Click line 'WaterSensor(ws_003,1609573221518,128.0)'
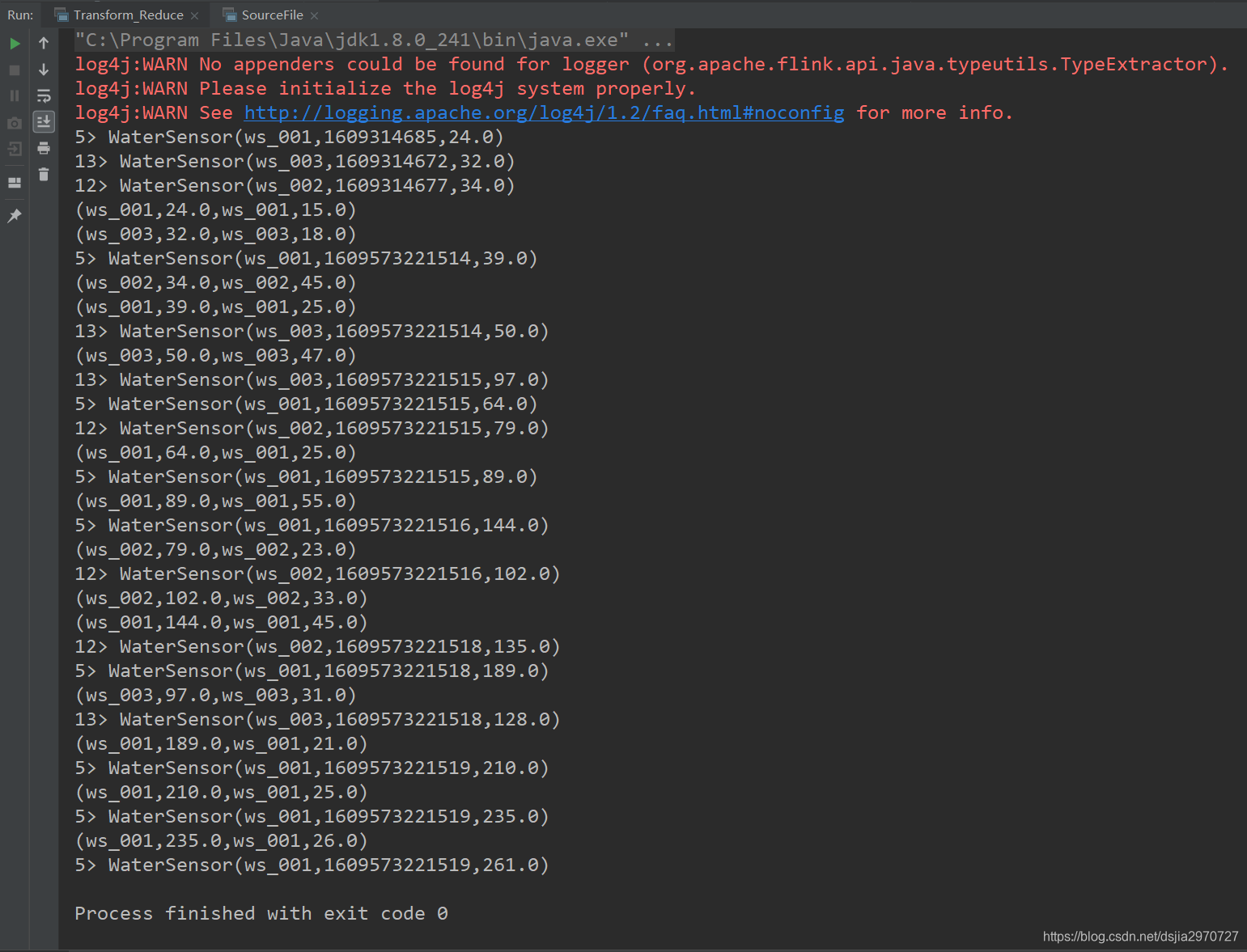Viewport: 1247px width, 952px height. click(317, 719)
